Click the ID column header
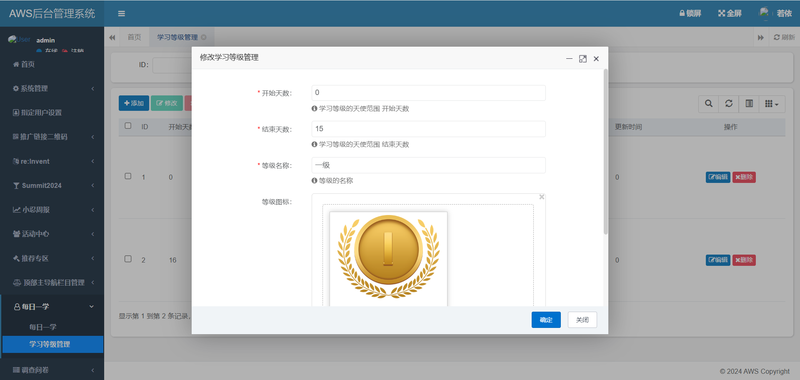 click(145, 126)
